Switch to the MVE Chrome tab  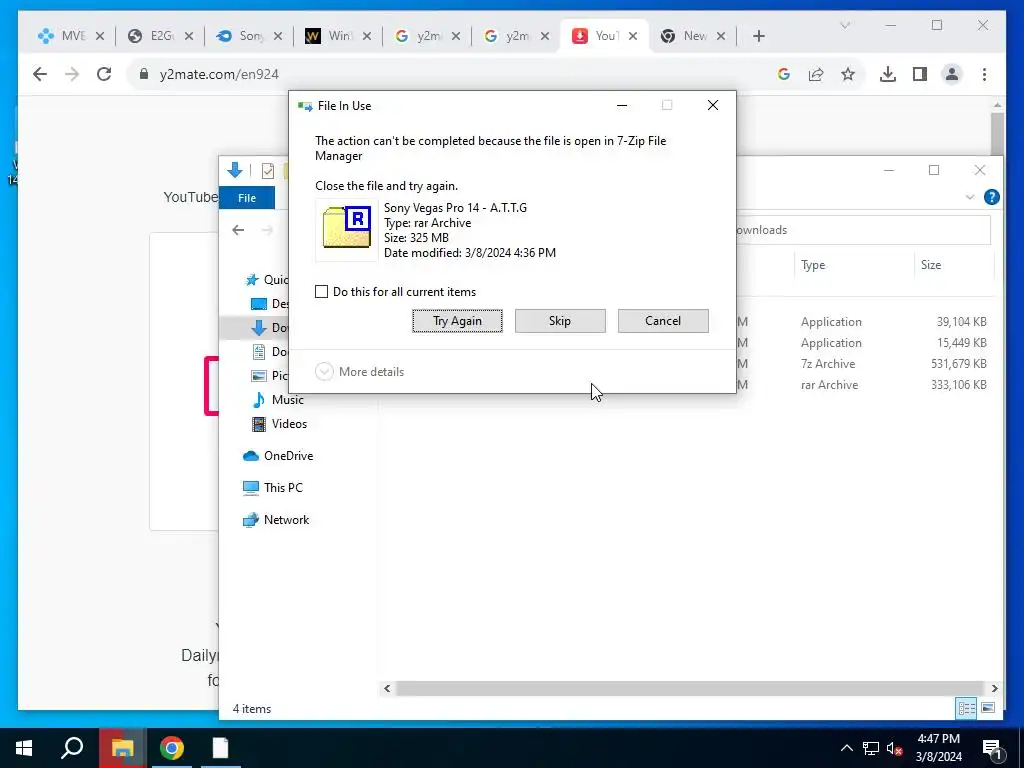71,36
